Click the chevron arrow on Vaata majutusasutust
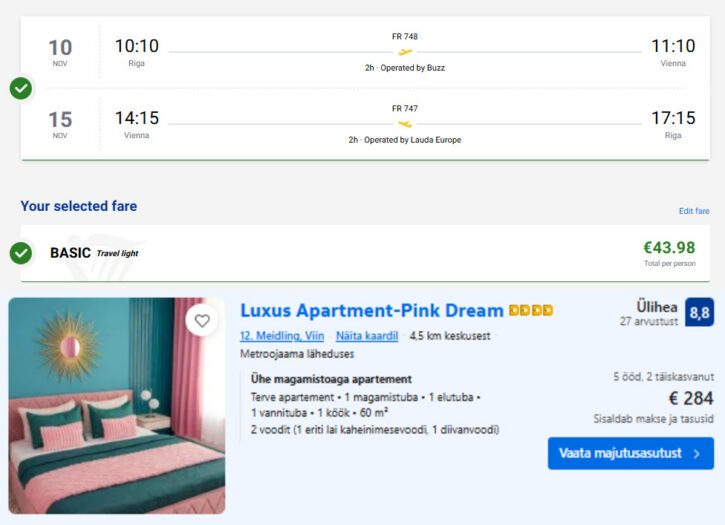Viewport: 725px width, 525px height. coord(696,453)
